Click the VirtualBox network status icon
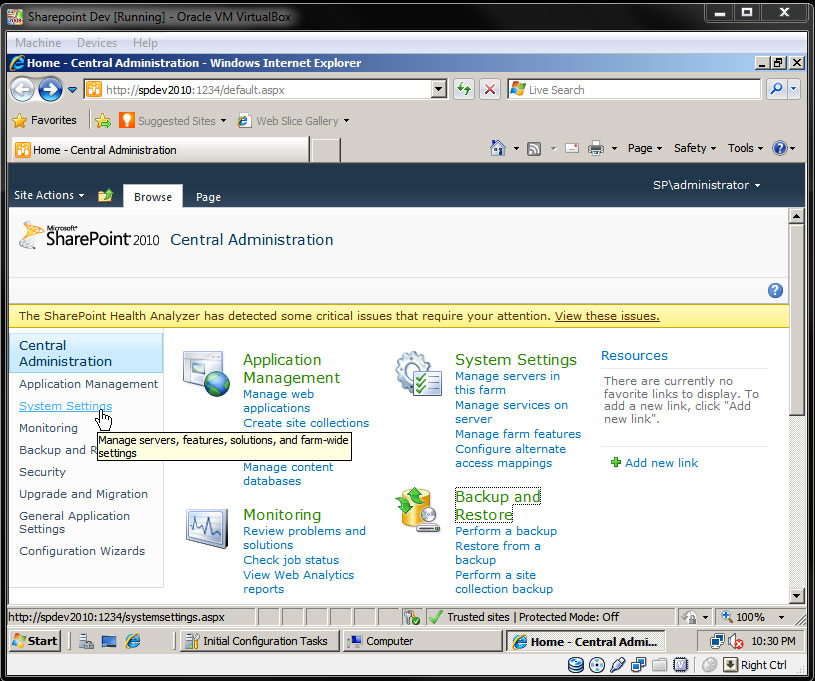This screenshot has height=681, width=815. point(638,664)
